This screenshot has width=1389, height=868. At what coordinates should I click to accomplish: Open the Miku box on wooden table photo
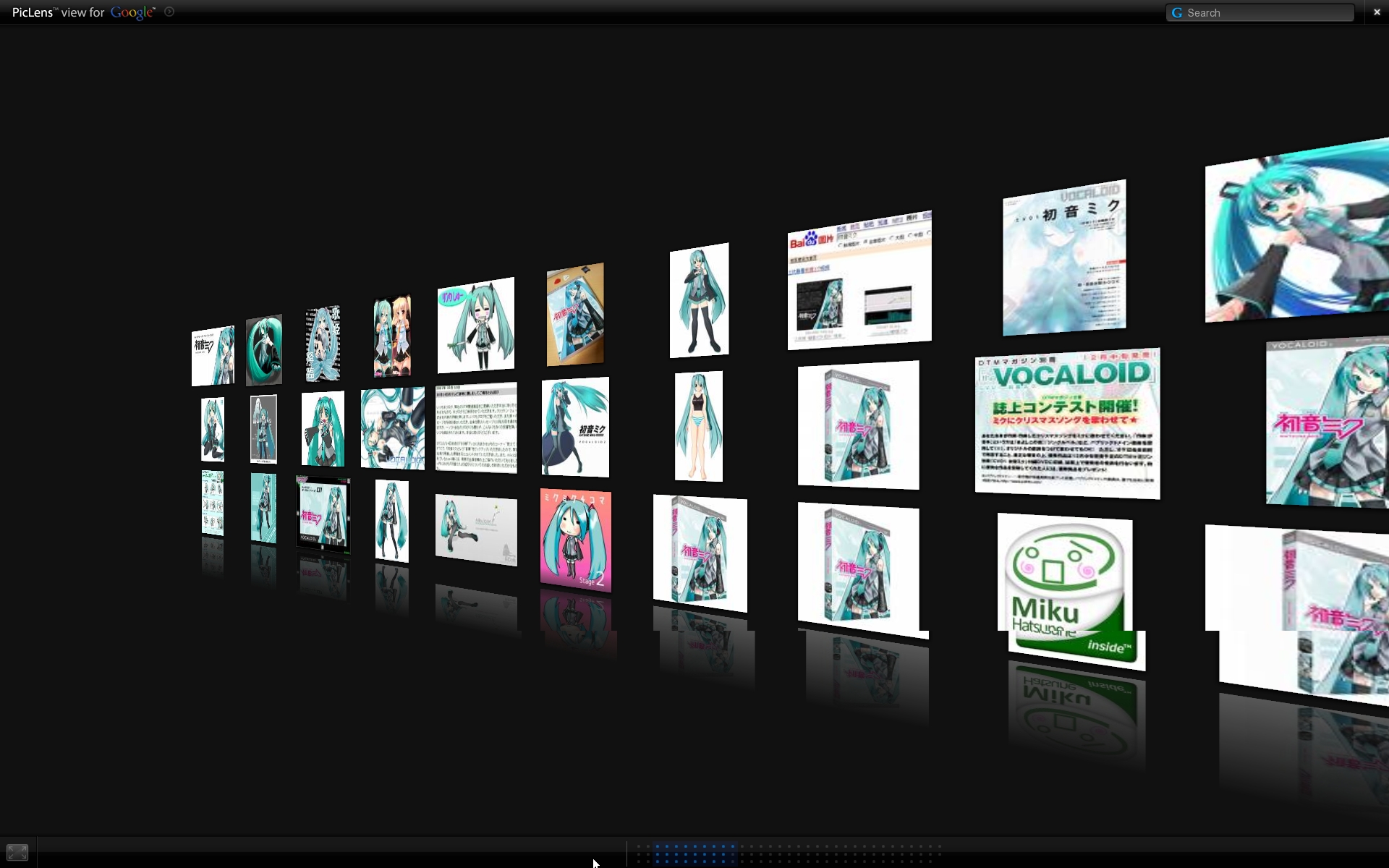tap(575, 315)
